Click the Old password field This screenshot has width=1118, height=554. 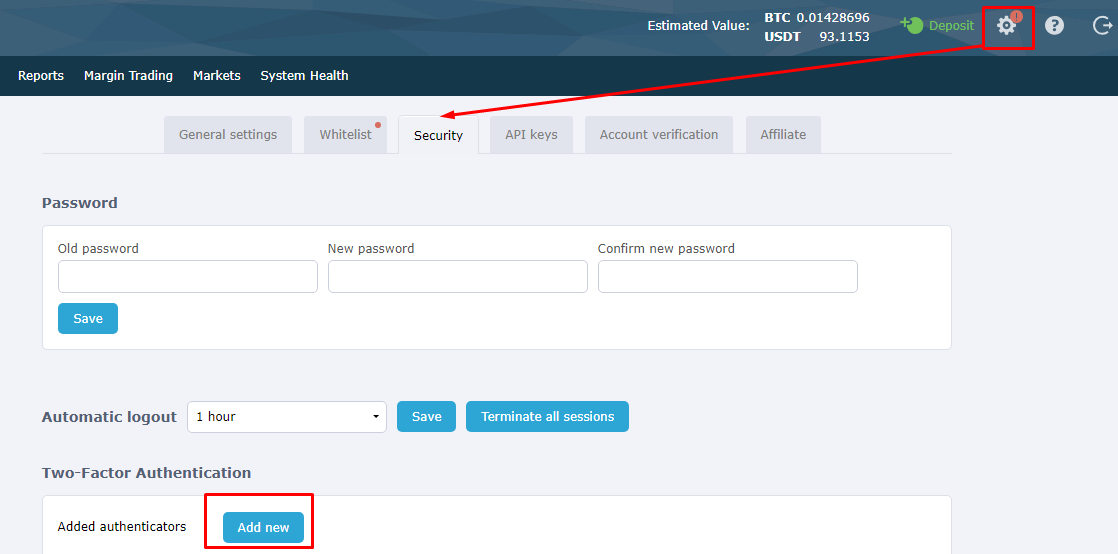click(x=188, y=277)
